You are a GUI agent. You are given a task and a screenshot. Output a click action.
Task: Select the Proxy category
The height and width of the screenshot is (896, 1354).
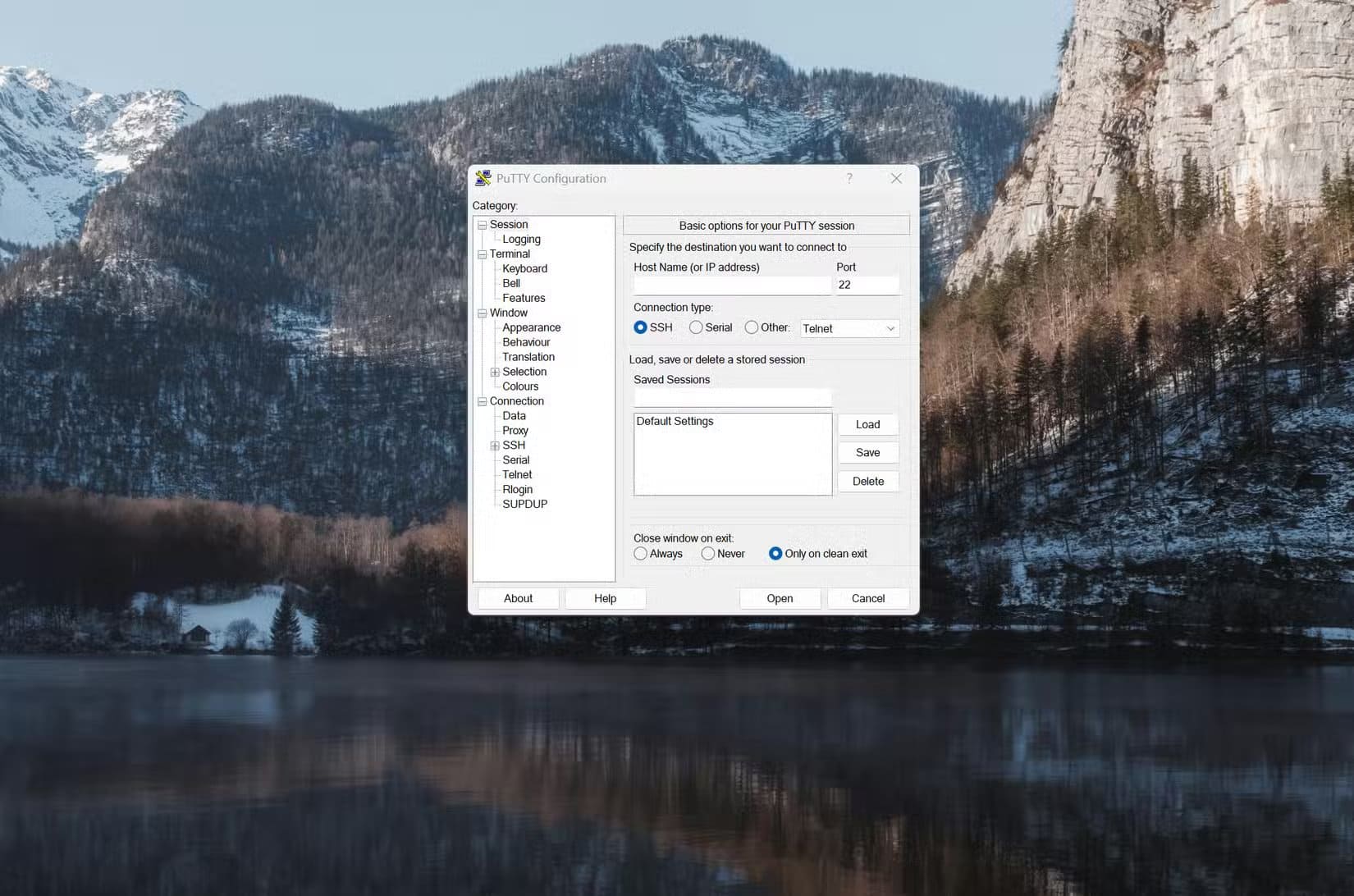point(515,430)
